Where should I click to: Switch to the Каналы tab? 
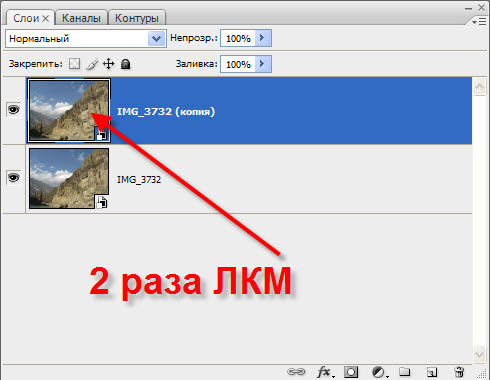click(x=81, y=18)
